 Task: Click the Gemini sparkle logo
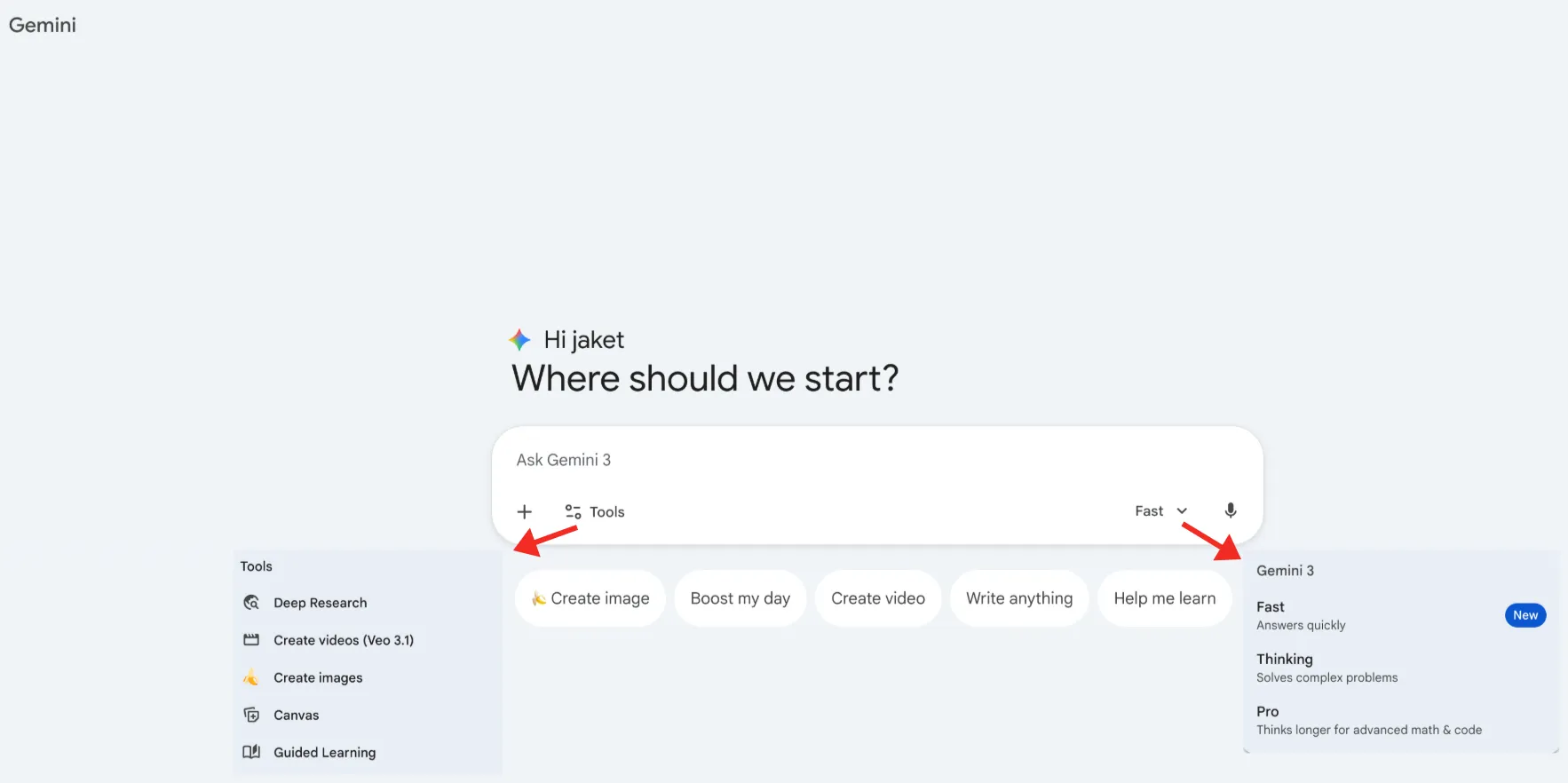[519, 339]
